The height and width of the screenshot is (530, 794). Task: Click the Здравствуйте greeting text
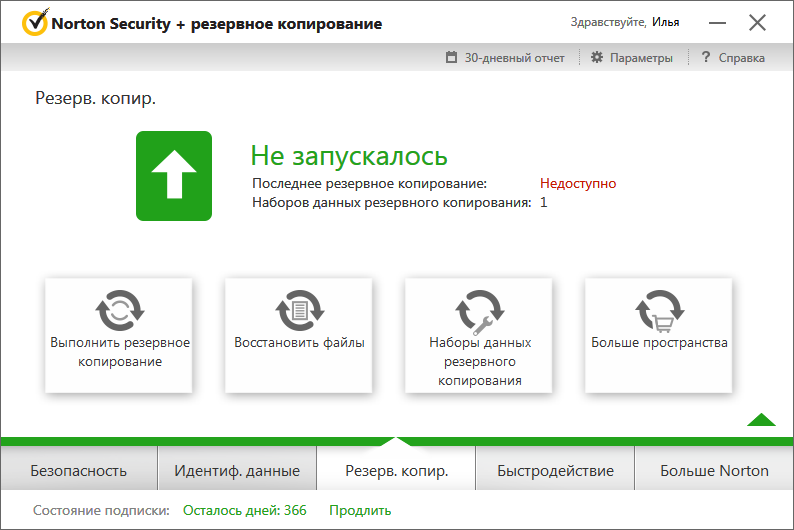click(x=608, y=22)
